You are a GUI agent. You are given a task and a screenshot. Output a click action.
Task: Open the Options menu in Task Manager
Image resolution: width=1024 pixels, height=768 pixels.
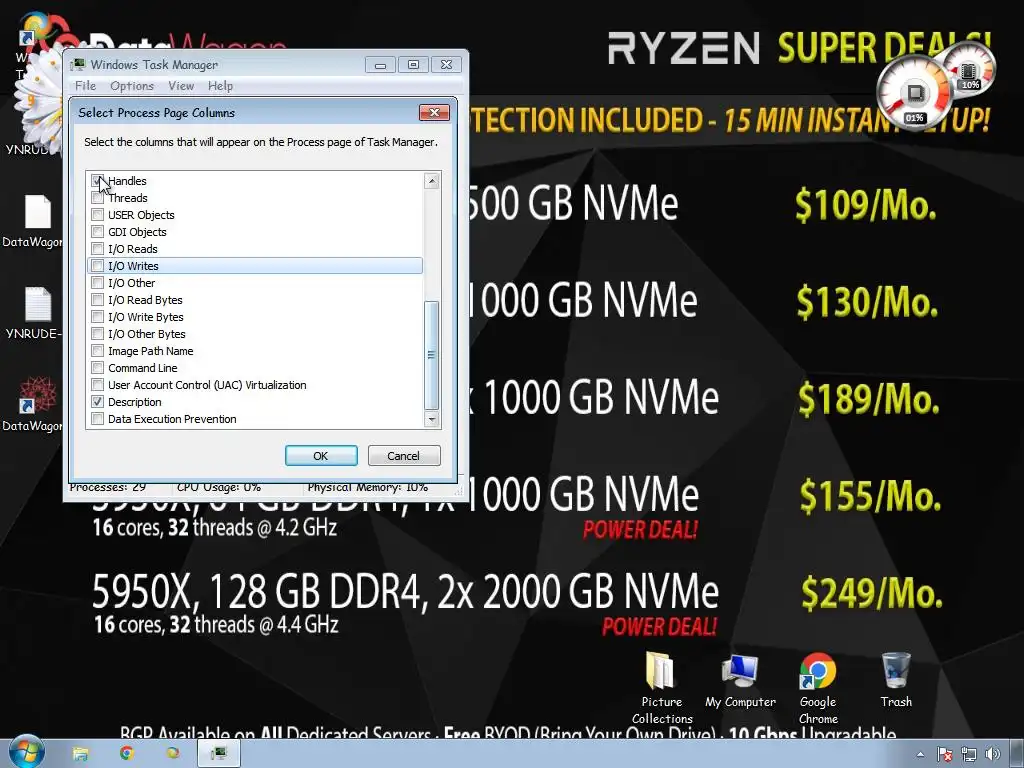(x=131, y=86)
